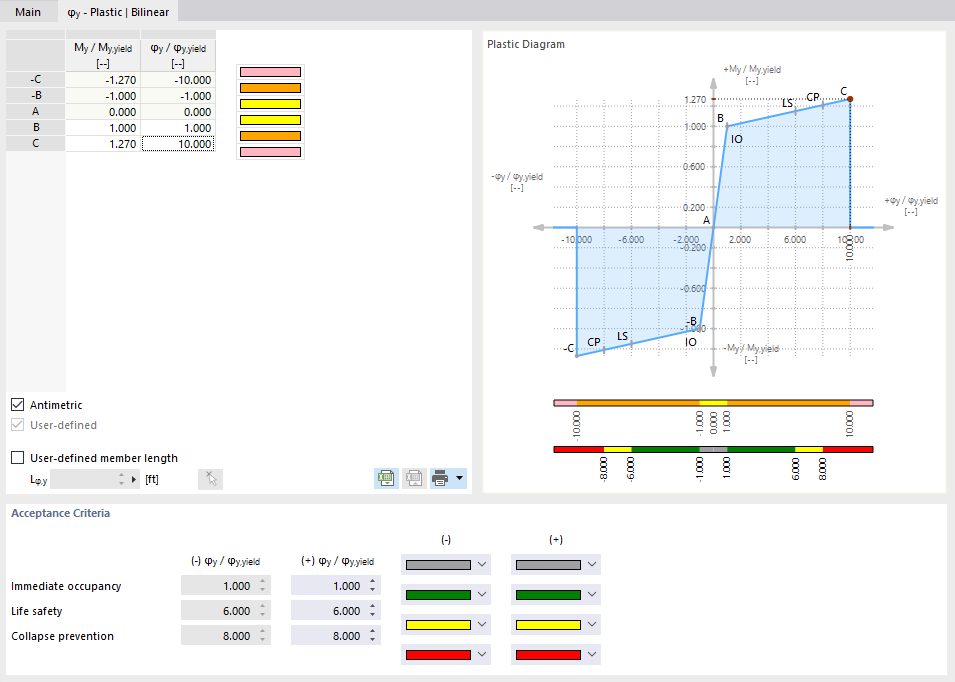Click the Print icon

(x=438, y=478)
